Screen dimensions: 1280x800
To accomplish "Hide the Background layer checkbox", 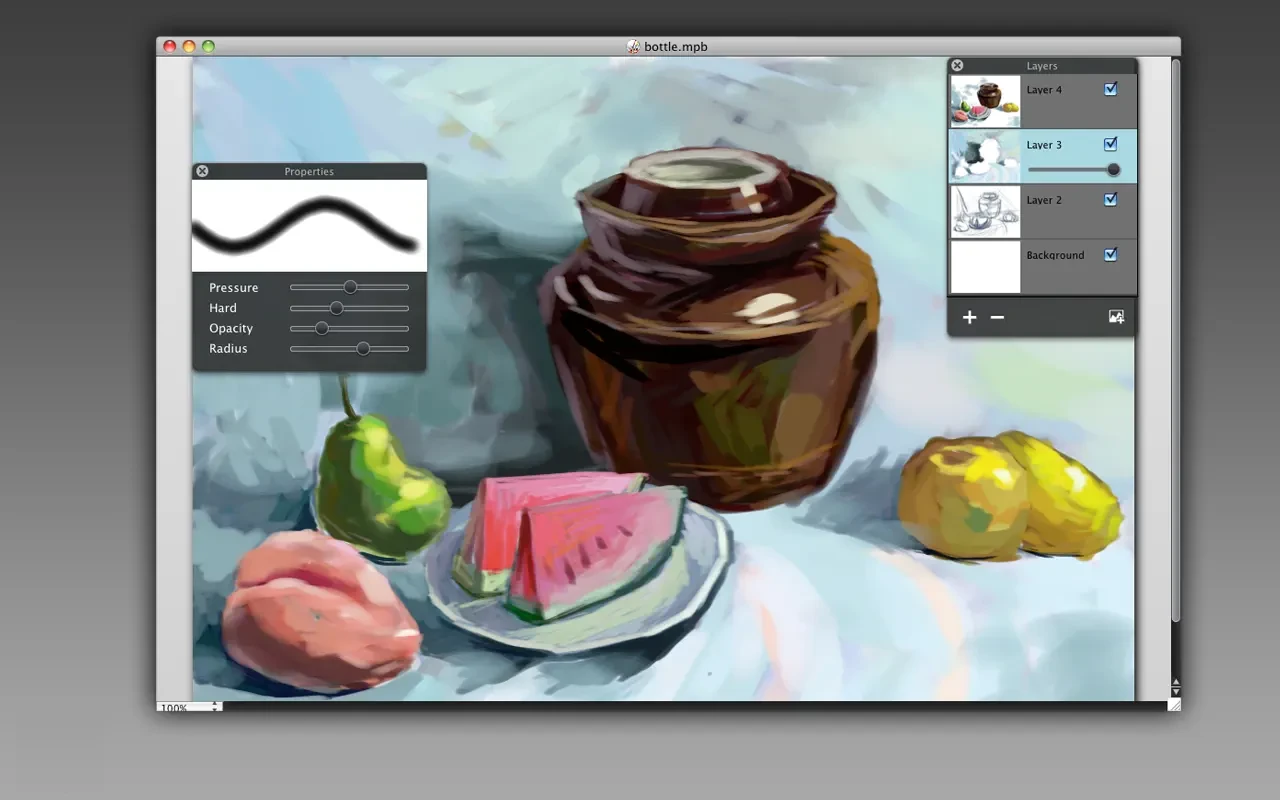I will 1110,254.
